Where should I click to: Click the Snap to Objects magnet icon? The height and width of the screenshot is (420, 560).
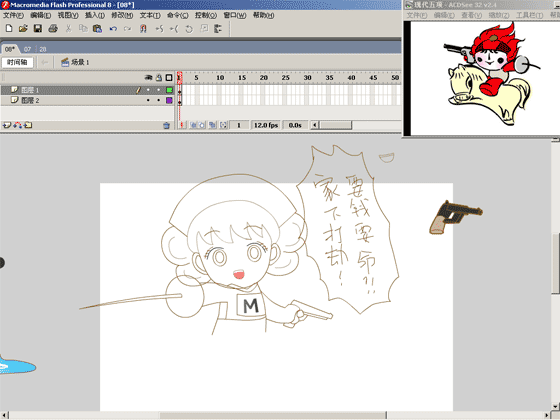point(143,29)
